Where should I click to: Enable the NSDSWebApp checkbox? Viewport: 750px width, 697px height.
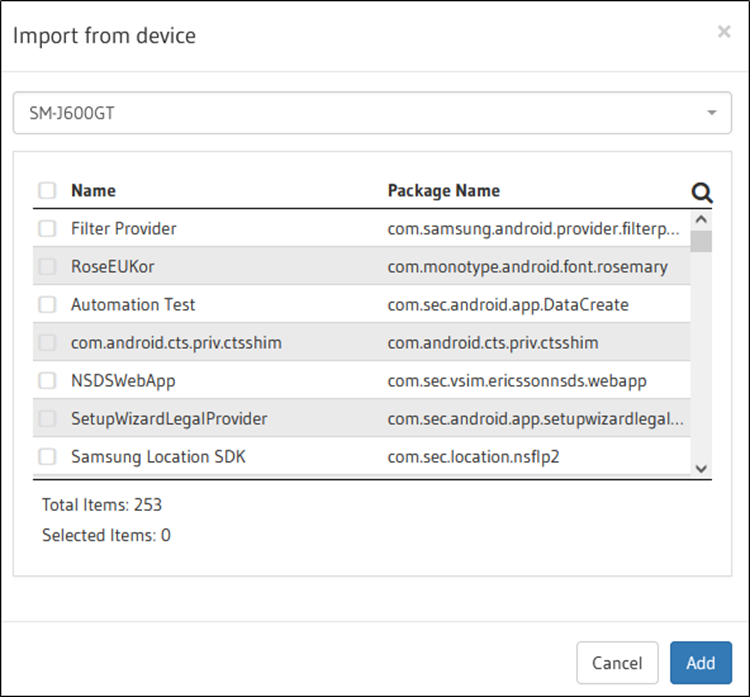[x=47, y=381]
